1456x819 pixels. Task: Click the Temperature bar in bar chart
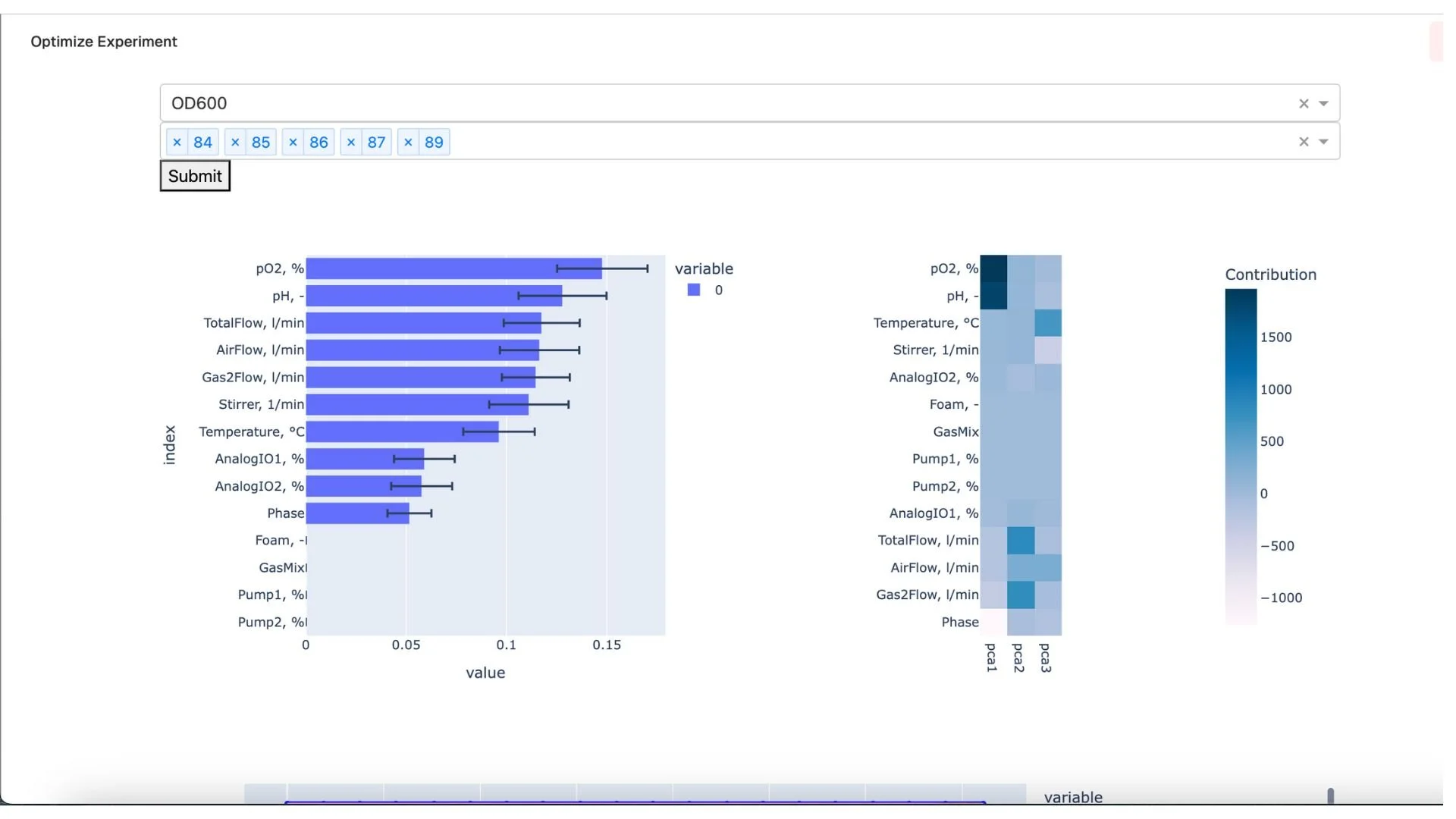[402, 431]
